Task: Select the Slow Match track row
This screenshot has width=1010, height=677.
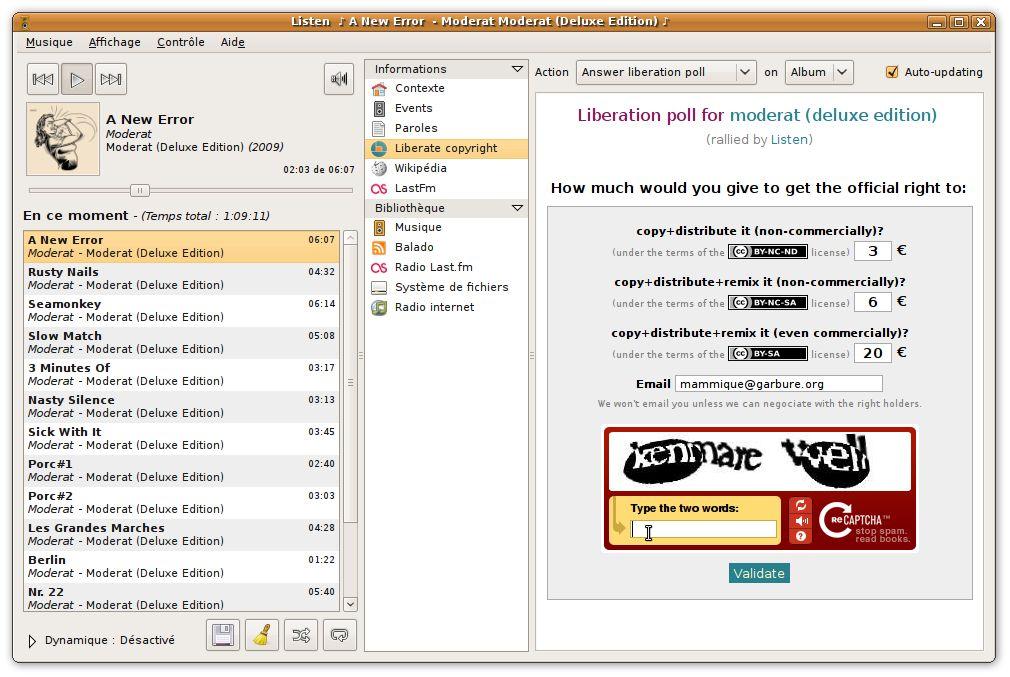Action: pyautogui.click(x=182, y=343)
